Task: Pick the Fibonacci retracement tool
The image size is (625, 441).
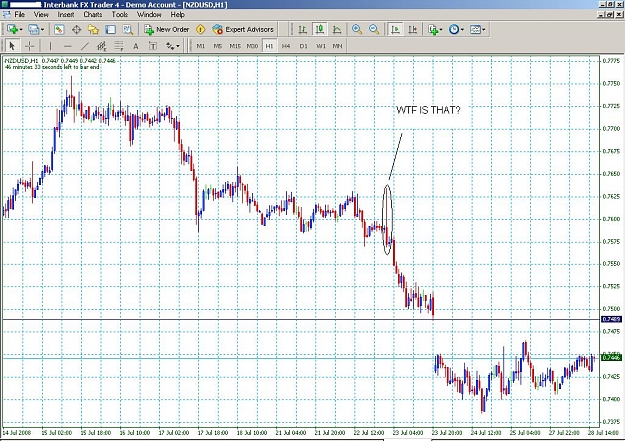Action: (119, 46)
